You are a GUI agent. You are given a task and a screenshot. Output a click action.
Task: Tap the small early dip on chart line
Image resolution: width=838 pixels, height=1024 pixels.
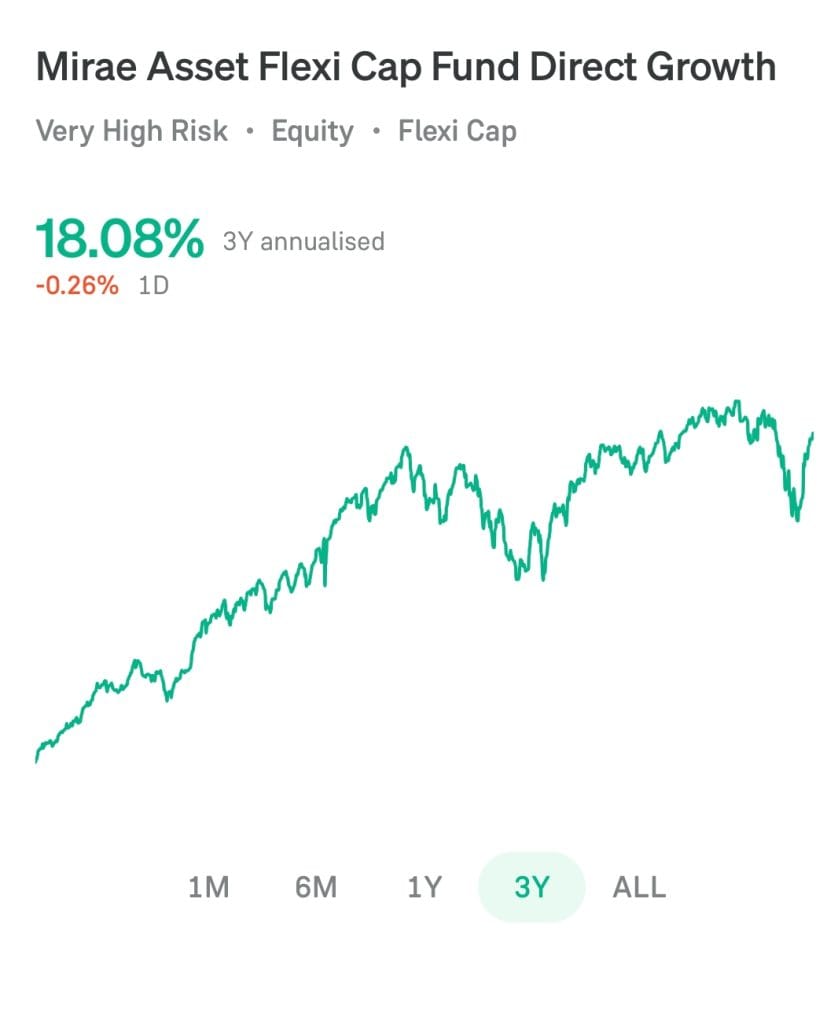(168, 697)
